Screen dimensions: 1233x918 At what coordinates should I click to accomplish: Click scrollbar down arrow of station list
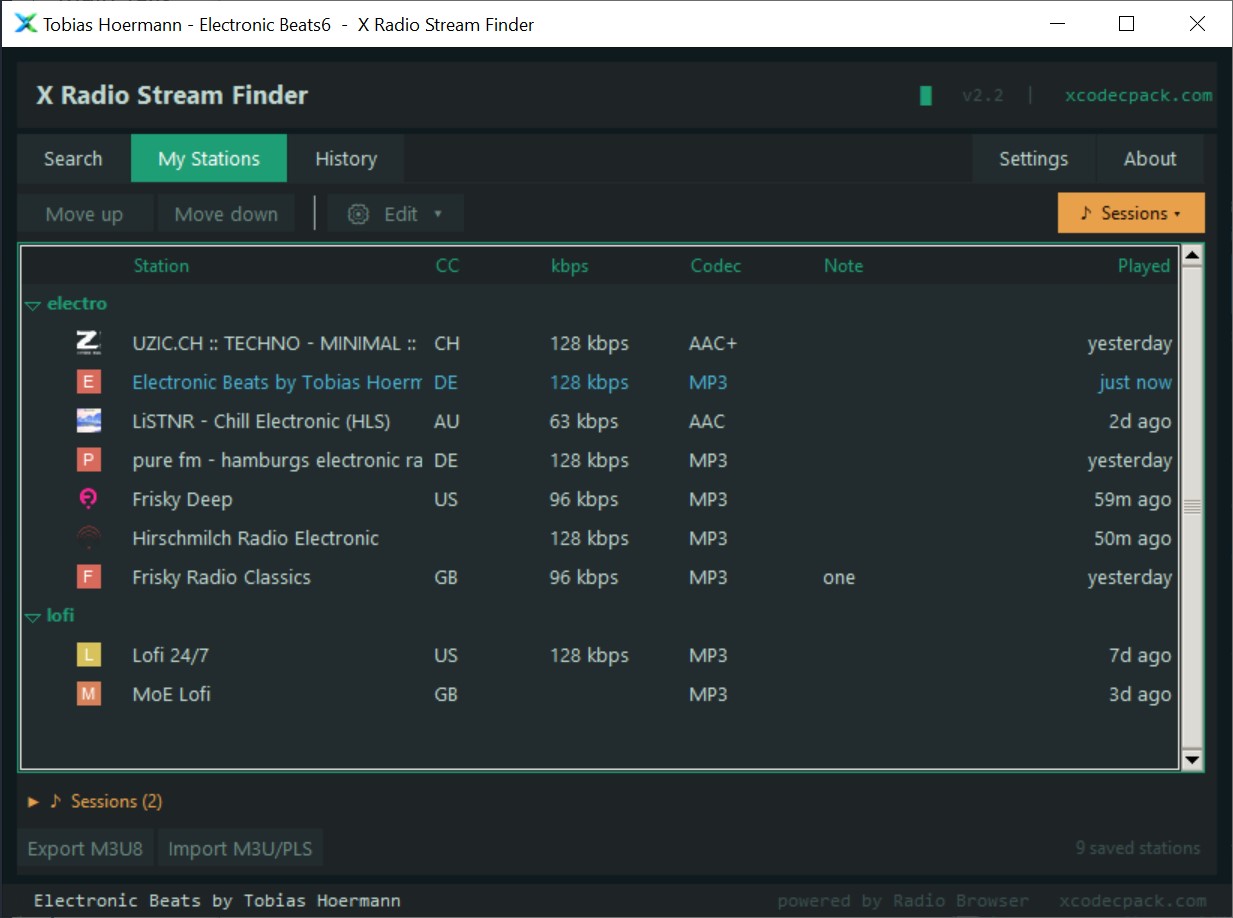pos(1191,760)
